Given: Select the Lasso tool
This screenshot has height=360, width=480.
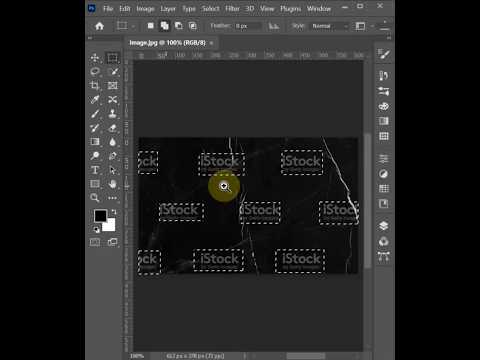Looking at the screenshot, I should click(x=95, y=72).
